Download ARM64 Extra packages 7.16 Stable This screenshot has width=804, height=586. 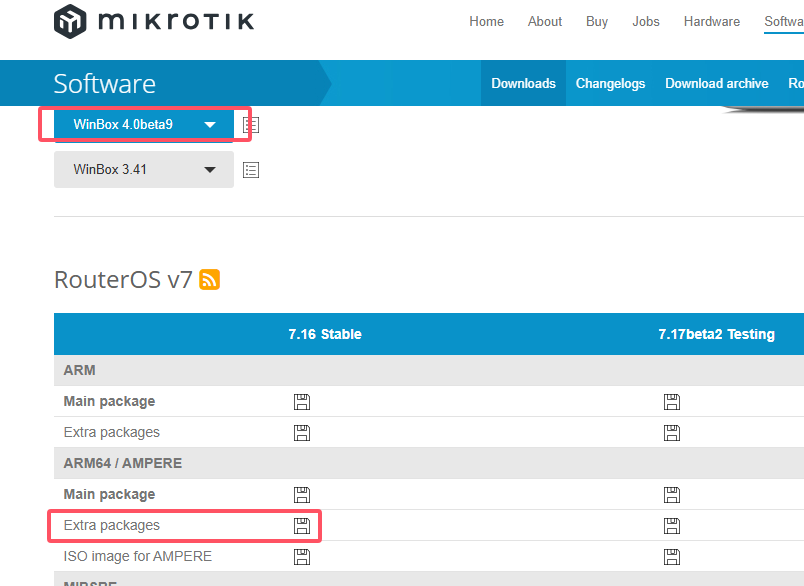click(302, 526)
